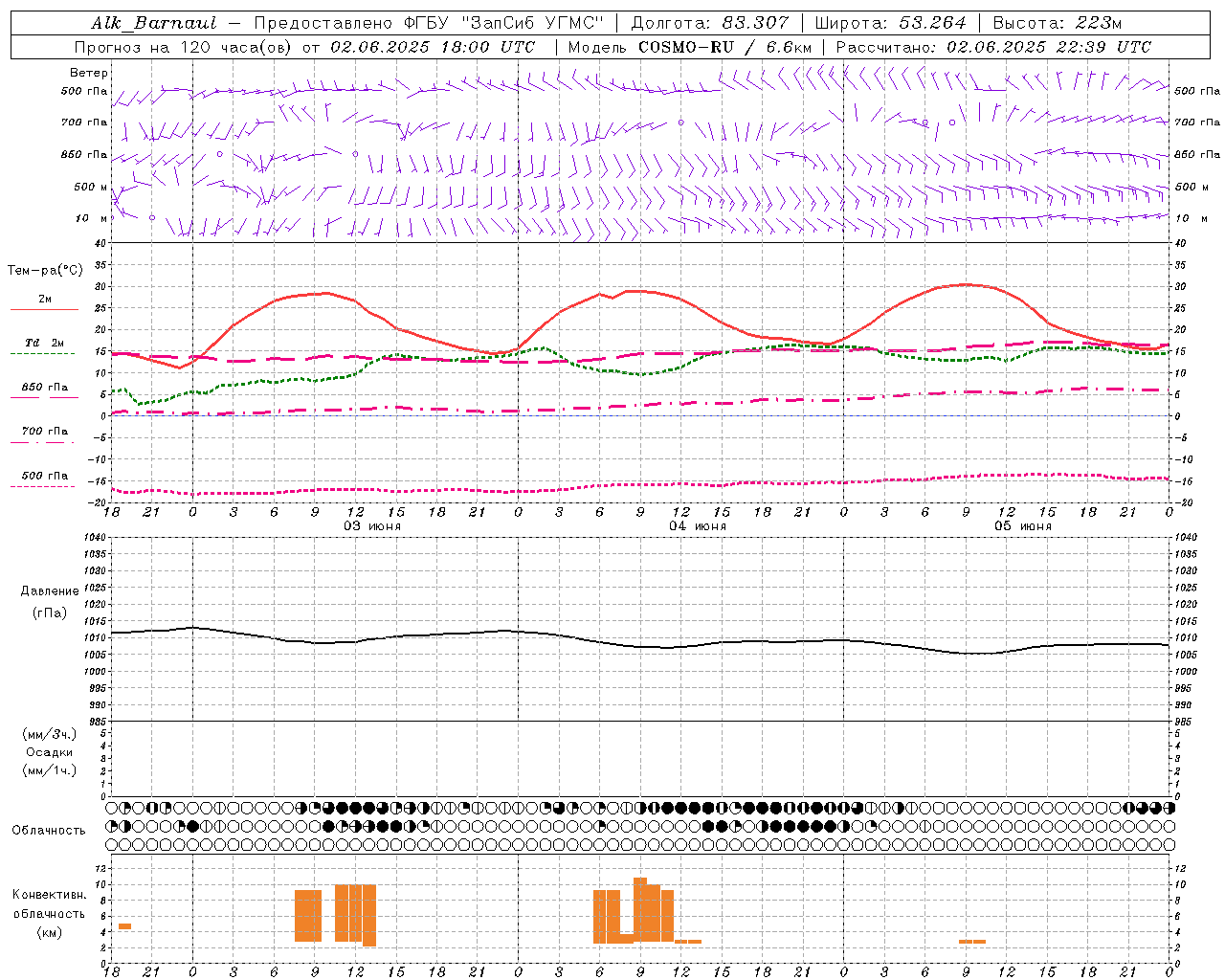The height and width of the screenshot is (980, 1225).
Task: Select the 'Модель COSMO-RU / 6.6км' text
Action: coord(690,47)
